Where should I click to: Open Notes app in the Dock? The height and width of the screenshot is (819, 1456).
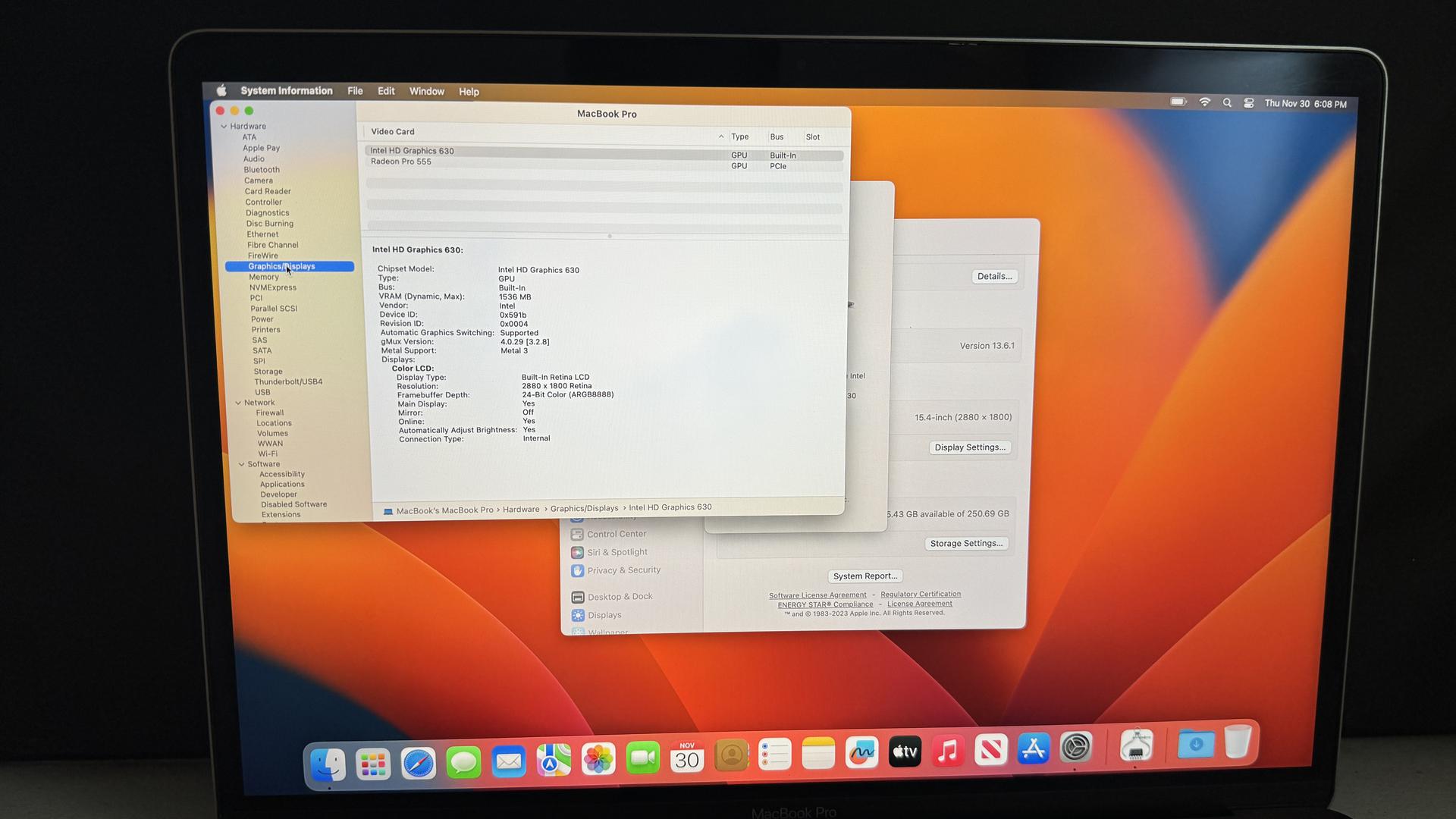(818, 754)
